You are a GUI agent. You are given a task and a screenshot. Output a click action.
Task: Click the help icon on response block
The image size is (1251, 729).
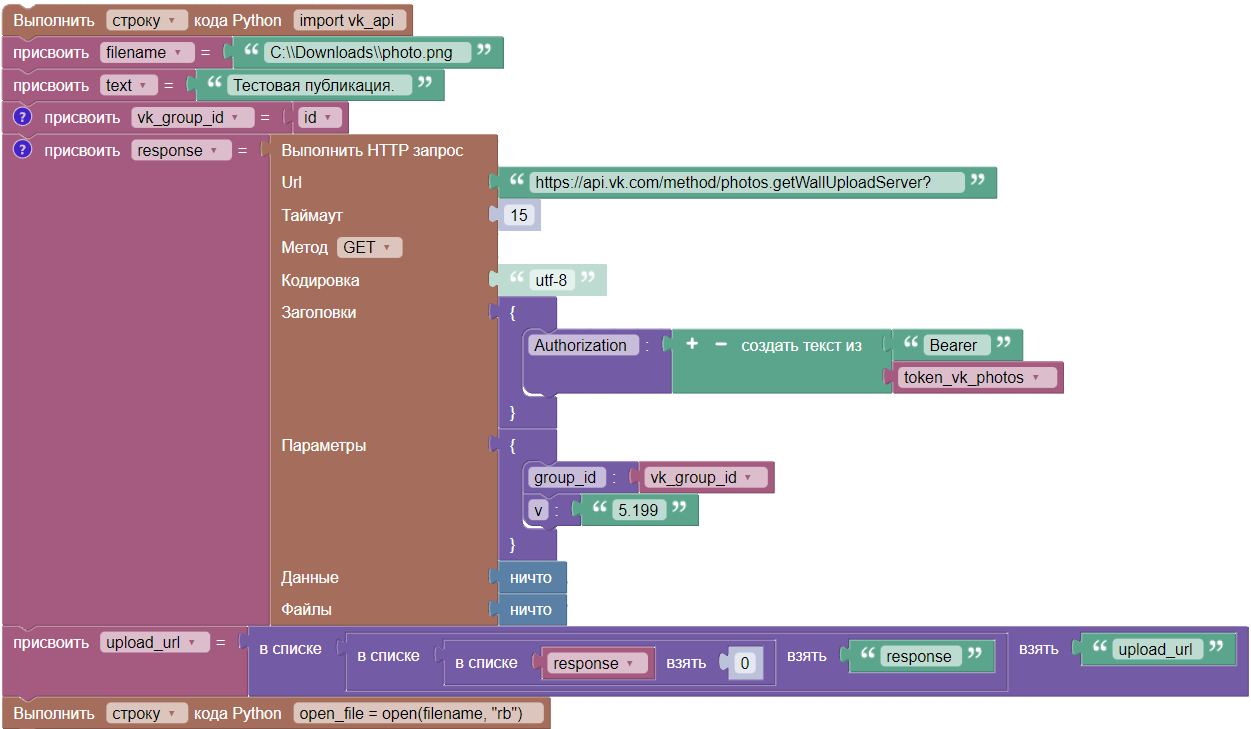[x=23, y=151]
